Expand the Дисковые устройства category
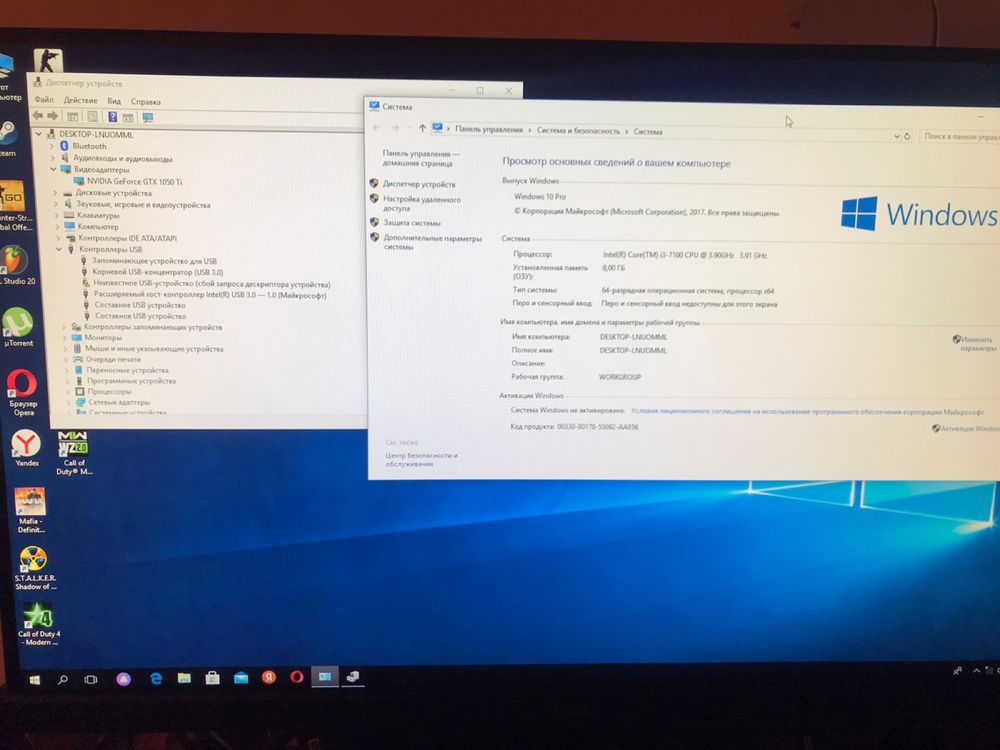The image size is (1000, 750). point(55,193)
